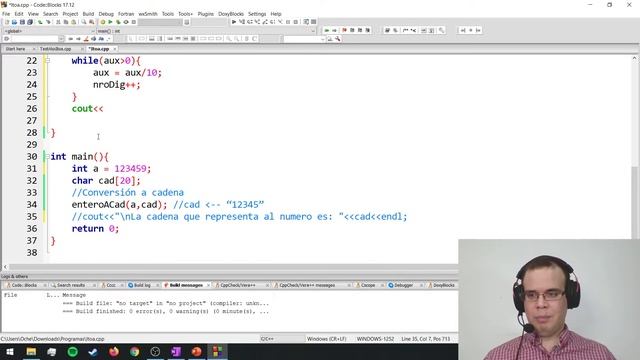Click the Build and run icon
This screenshot has width=640, height=360.
tap(118, 22)
